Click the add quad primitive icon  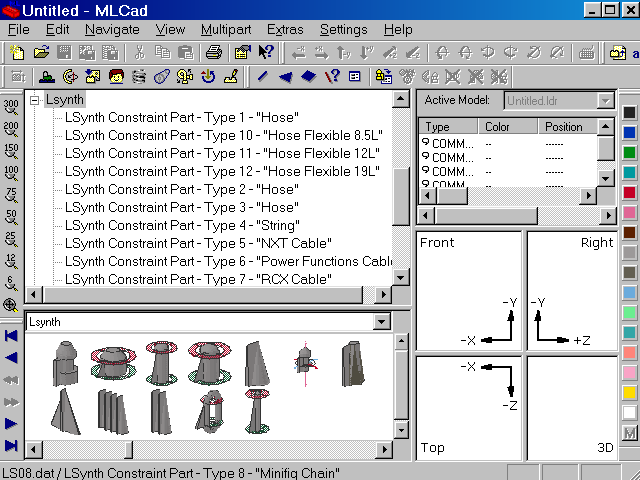(x=309, y=76)
